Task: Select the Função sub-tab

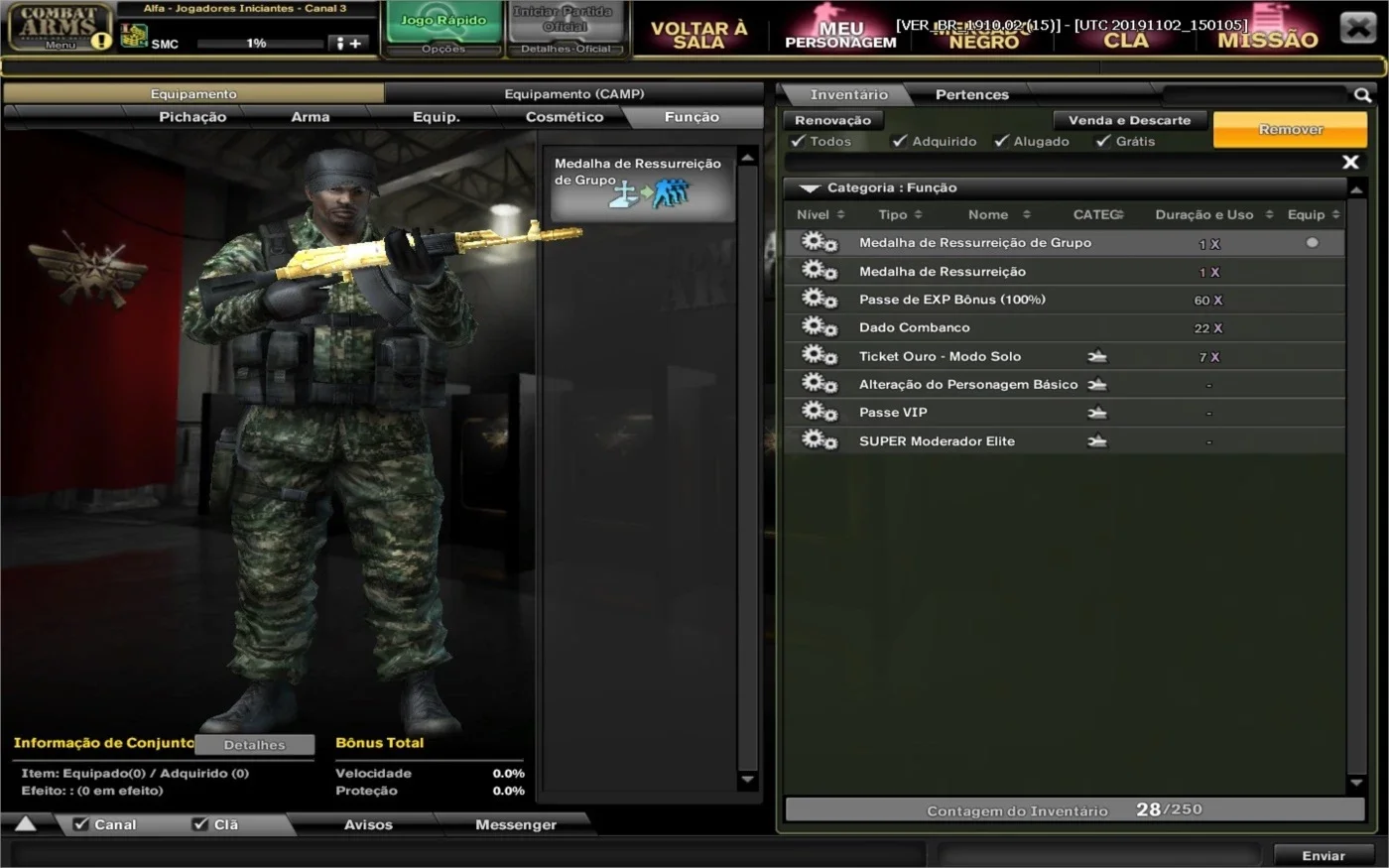Action: (x=692, y=117)
